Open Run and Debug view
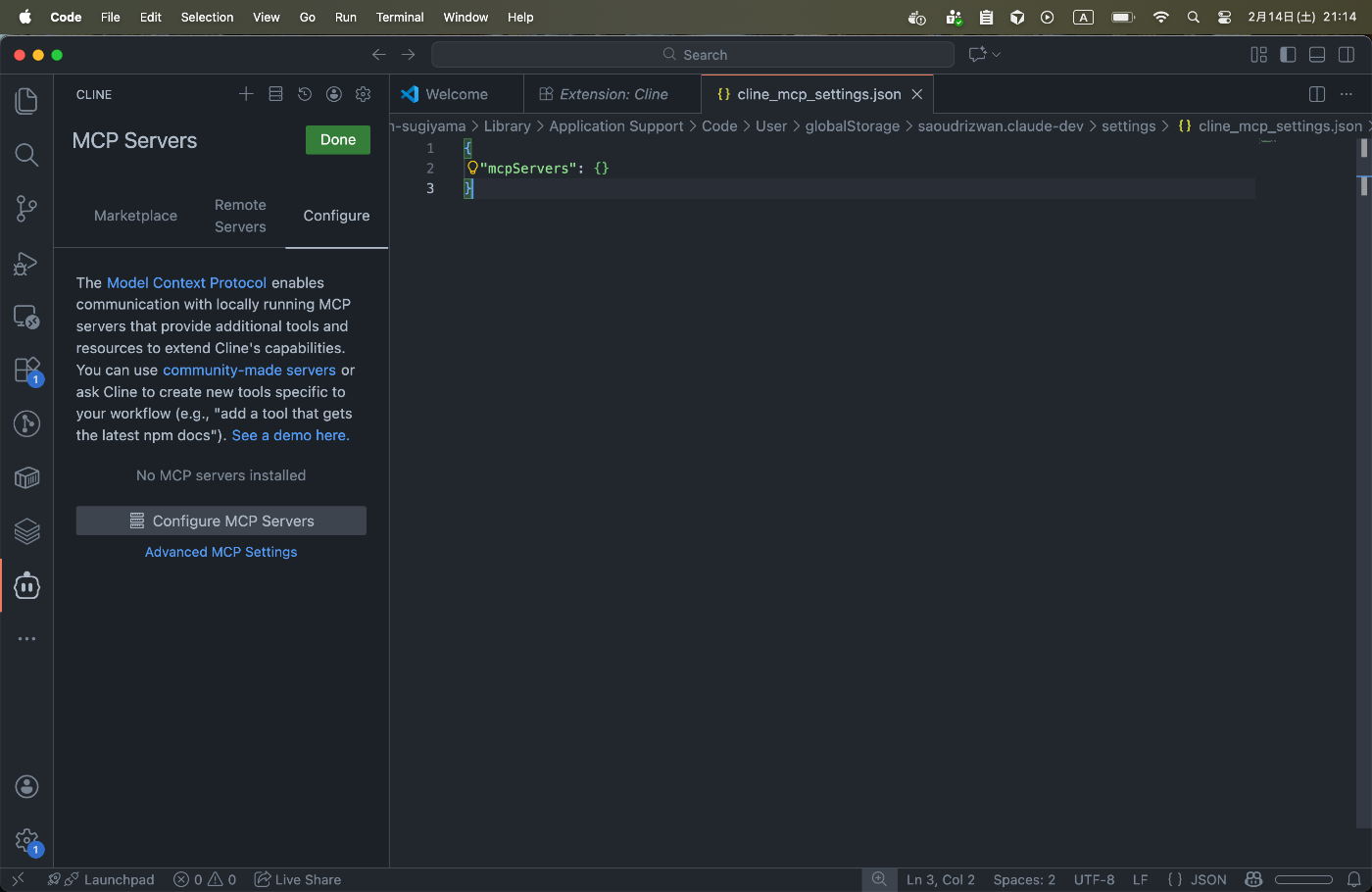The image size is (1372, 892). click(26, 263)
